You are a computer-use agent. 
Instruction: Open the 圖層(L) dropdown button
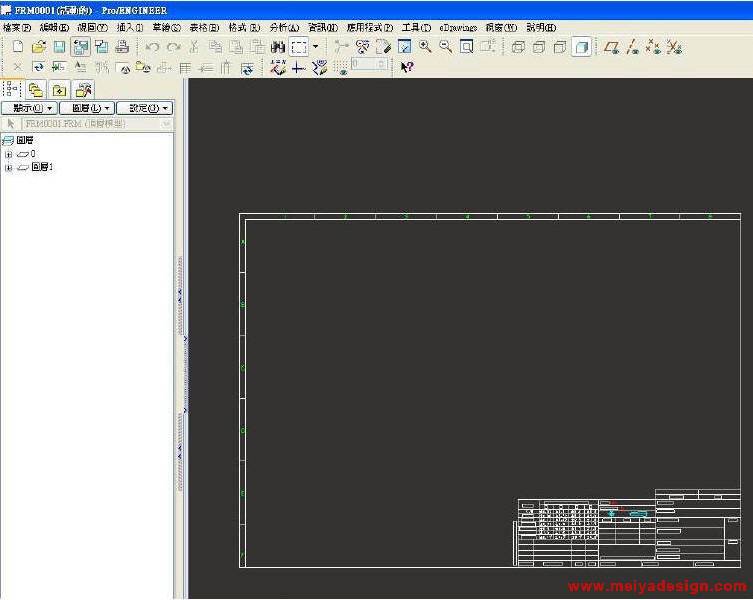coord(87,108)
